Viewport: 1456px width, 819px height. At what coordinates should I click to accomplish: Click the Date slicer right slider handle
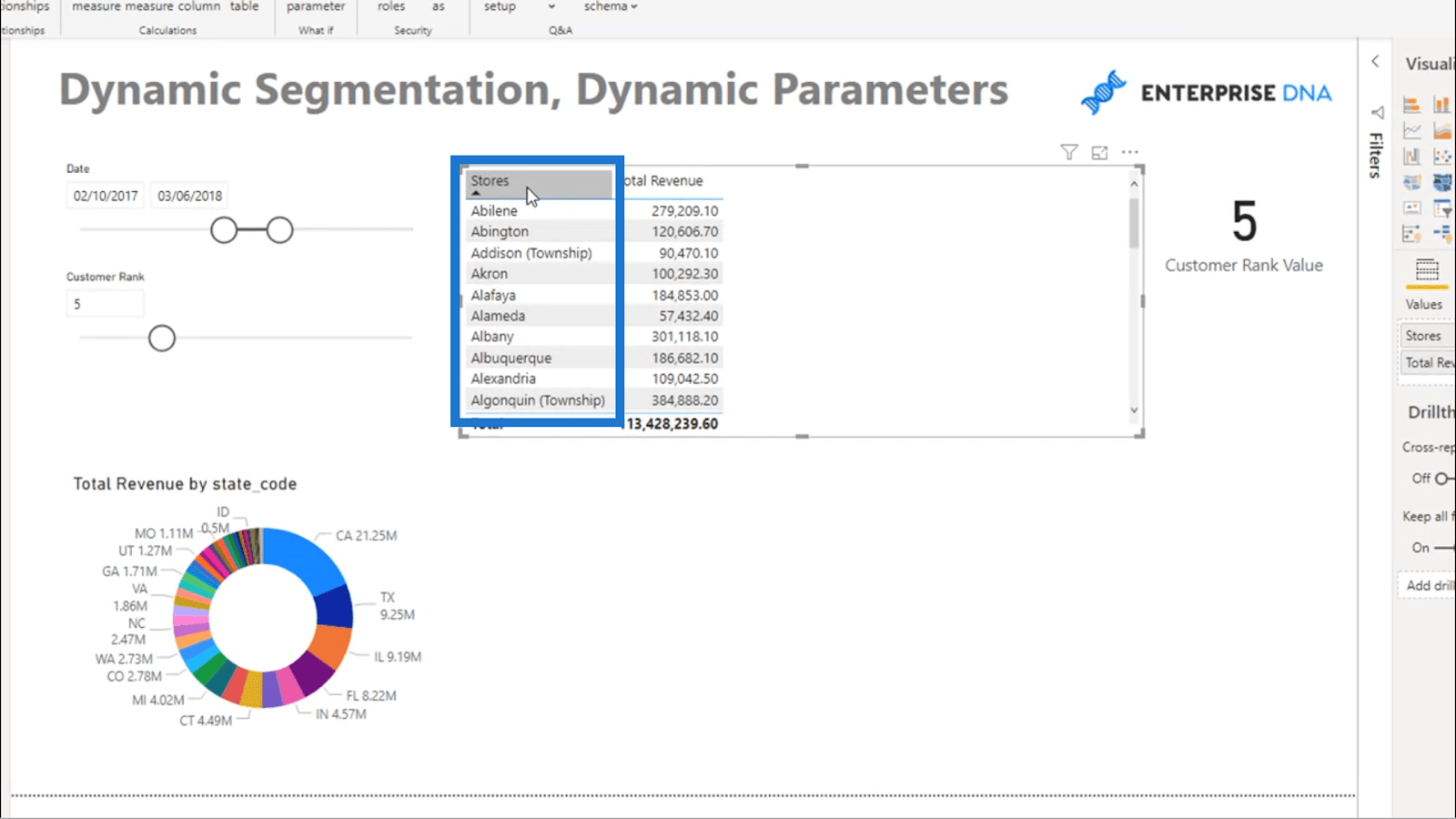pyautogui.click(x=280, y=230)
